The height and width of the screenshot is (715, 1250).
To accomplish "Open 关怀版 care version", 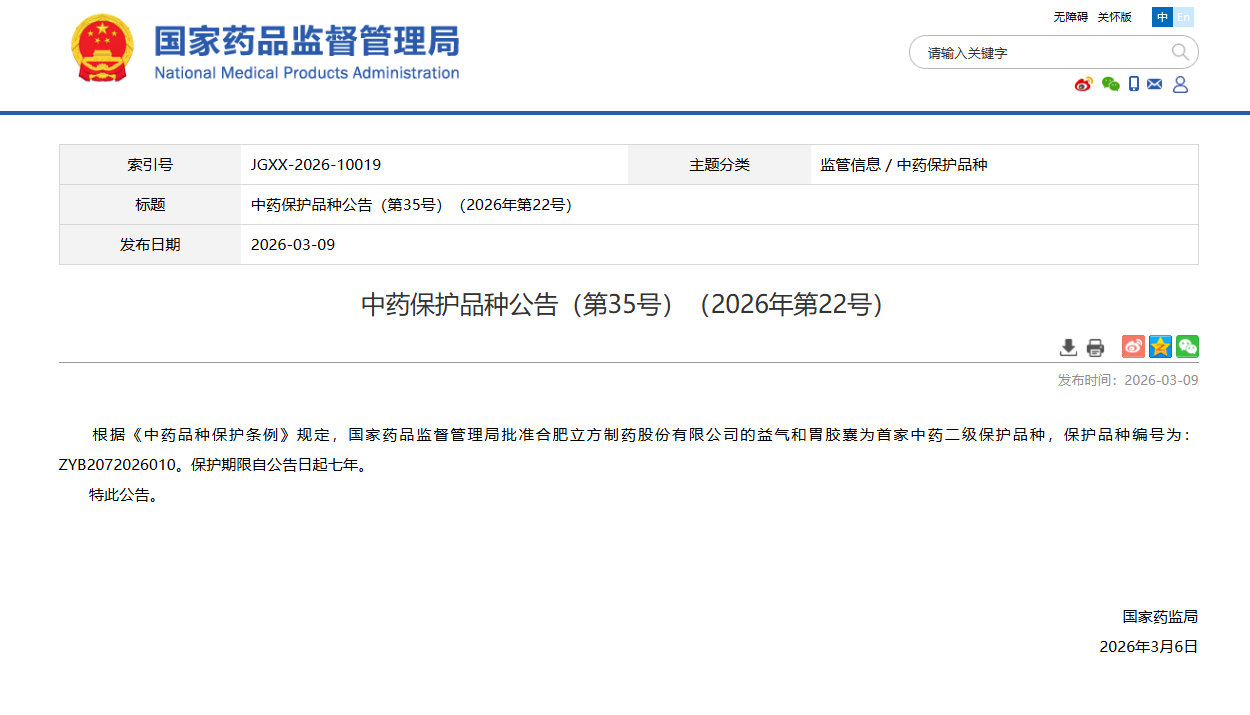I will [1114, 17].
